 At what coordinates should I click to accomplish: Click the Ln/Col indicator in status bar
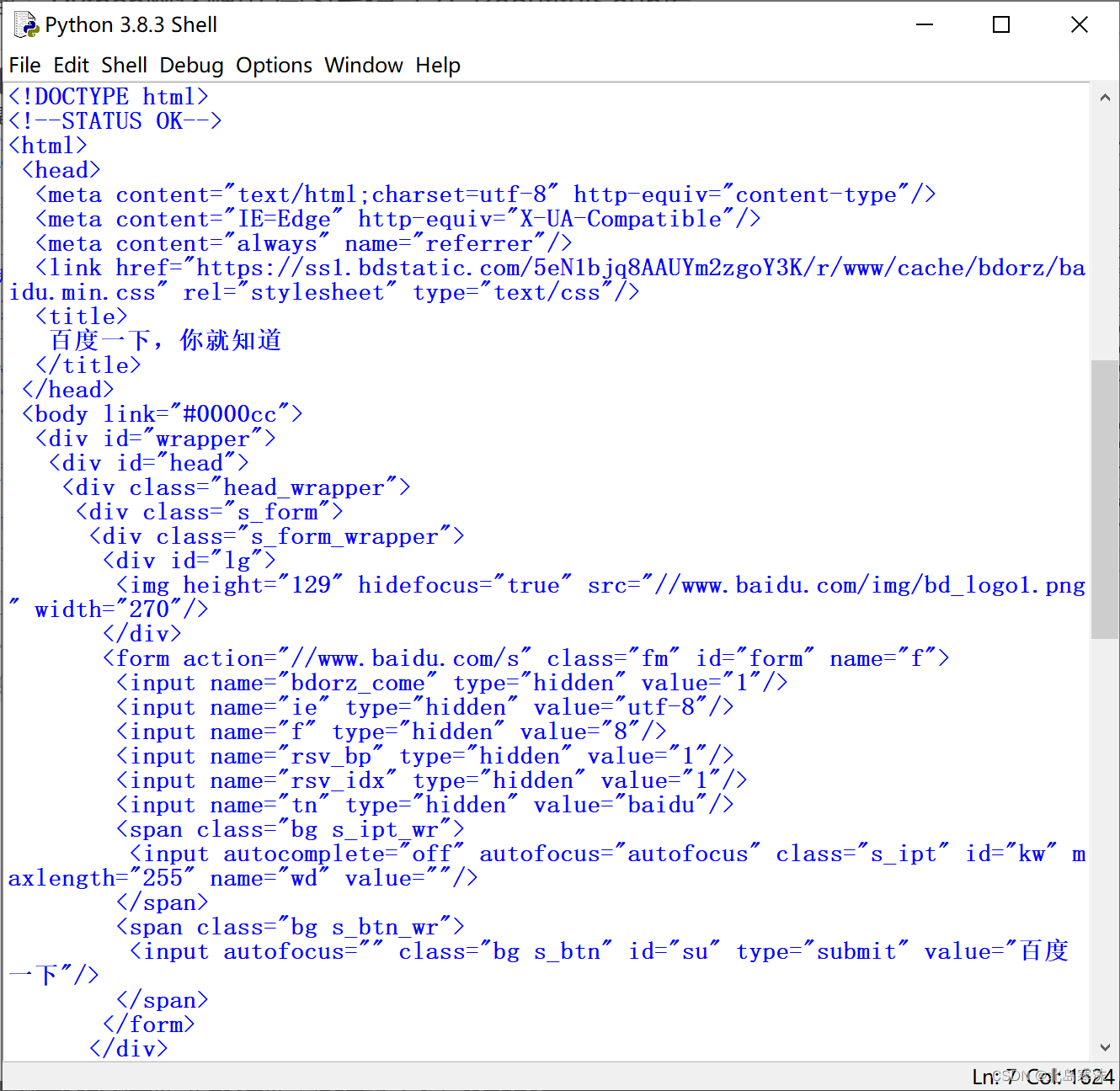pyautogui.click(x=1042, y=1076)
